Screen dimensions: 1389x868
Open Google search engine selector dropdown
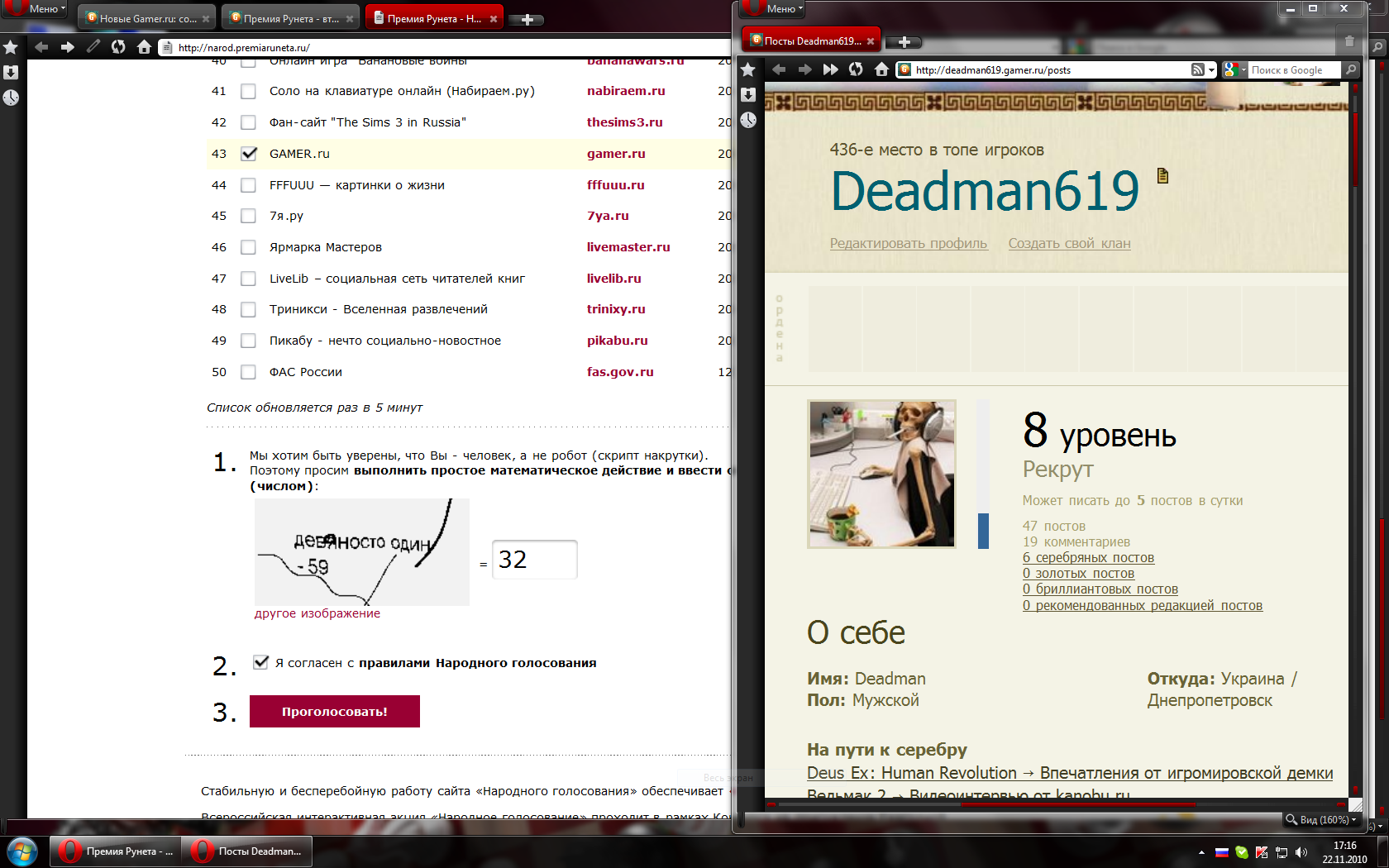[x=1235, y=70]
